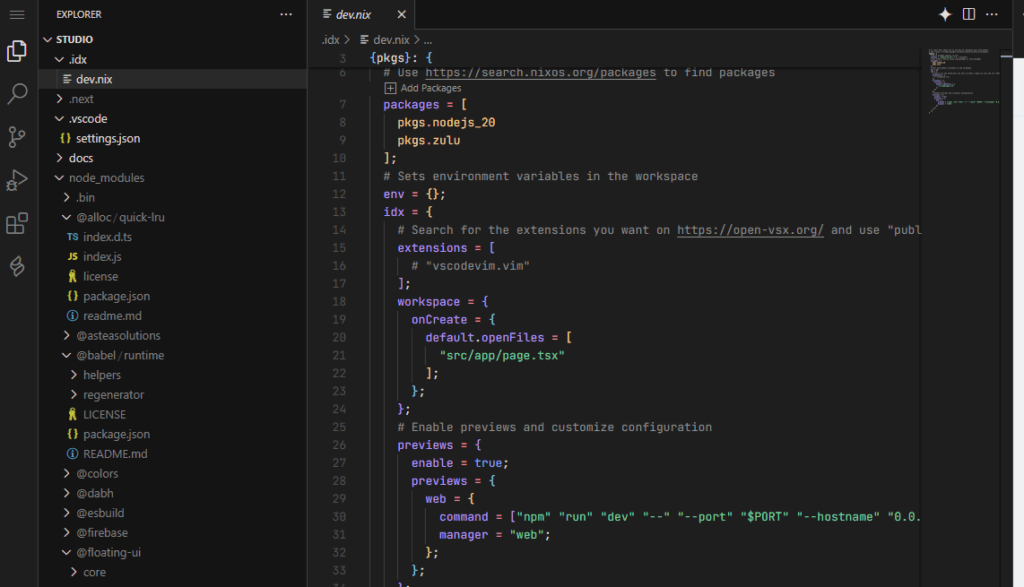
Task: Click the 'manager = "web";' line
Action: (x=494, y=535)
